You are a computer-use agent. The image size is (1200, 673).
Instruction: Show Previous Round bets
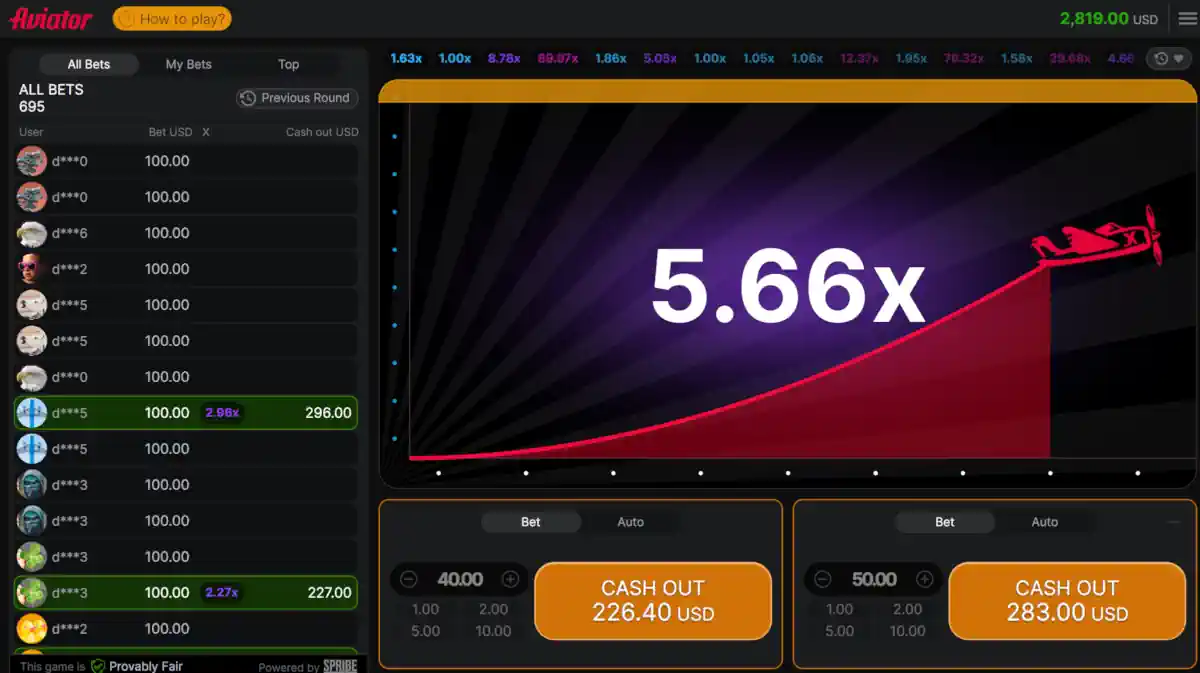point(297,98)
